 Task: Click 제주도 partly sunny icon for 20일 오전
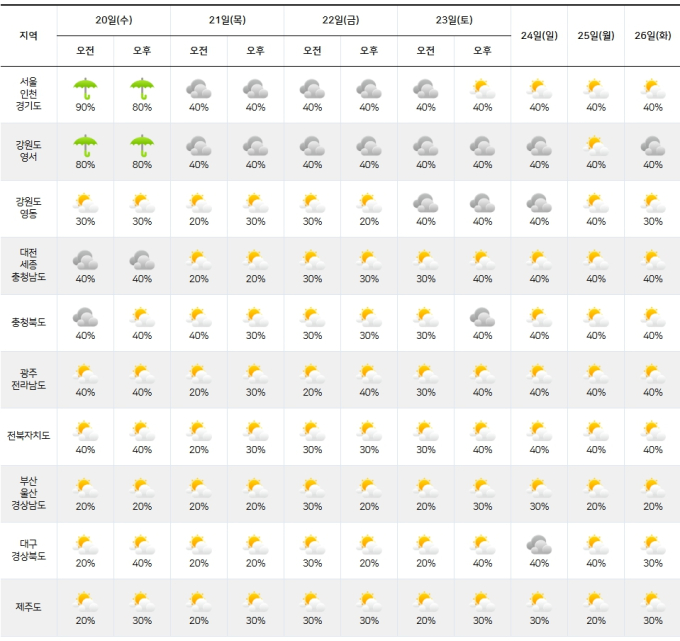click(85, 602)
